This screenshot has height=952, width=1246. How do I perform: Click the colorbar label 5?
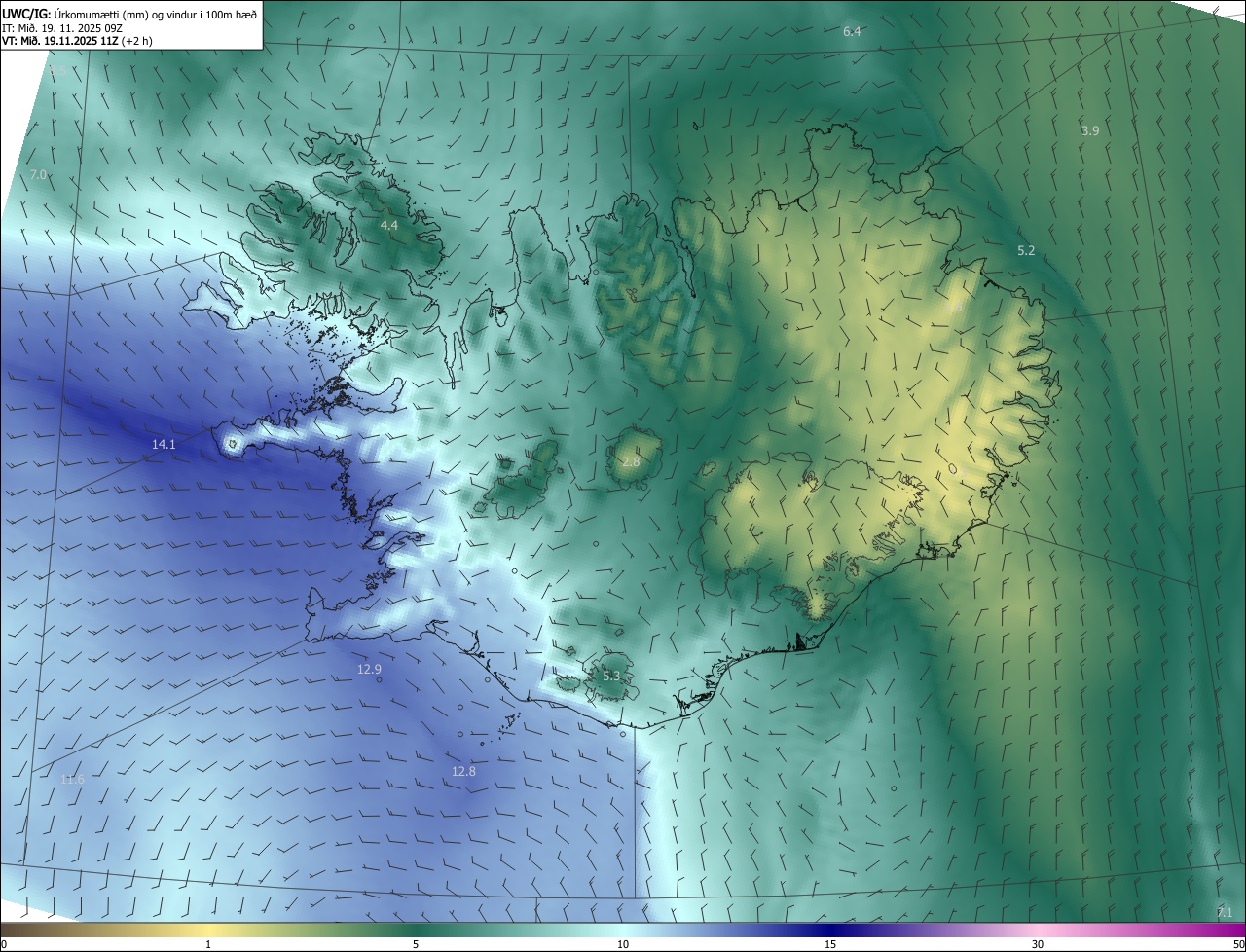pos(416,944)
